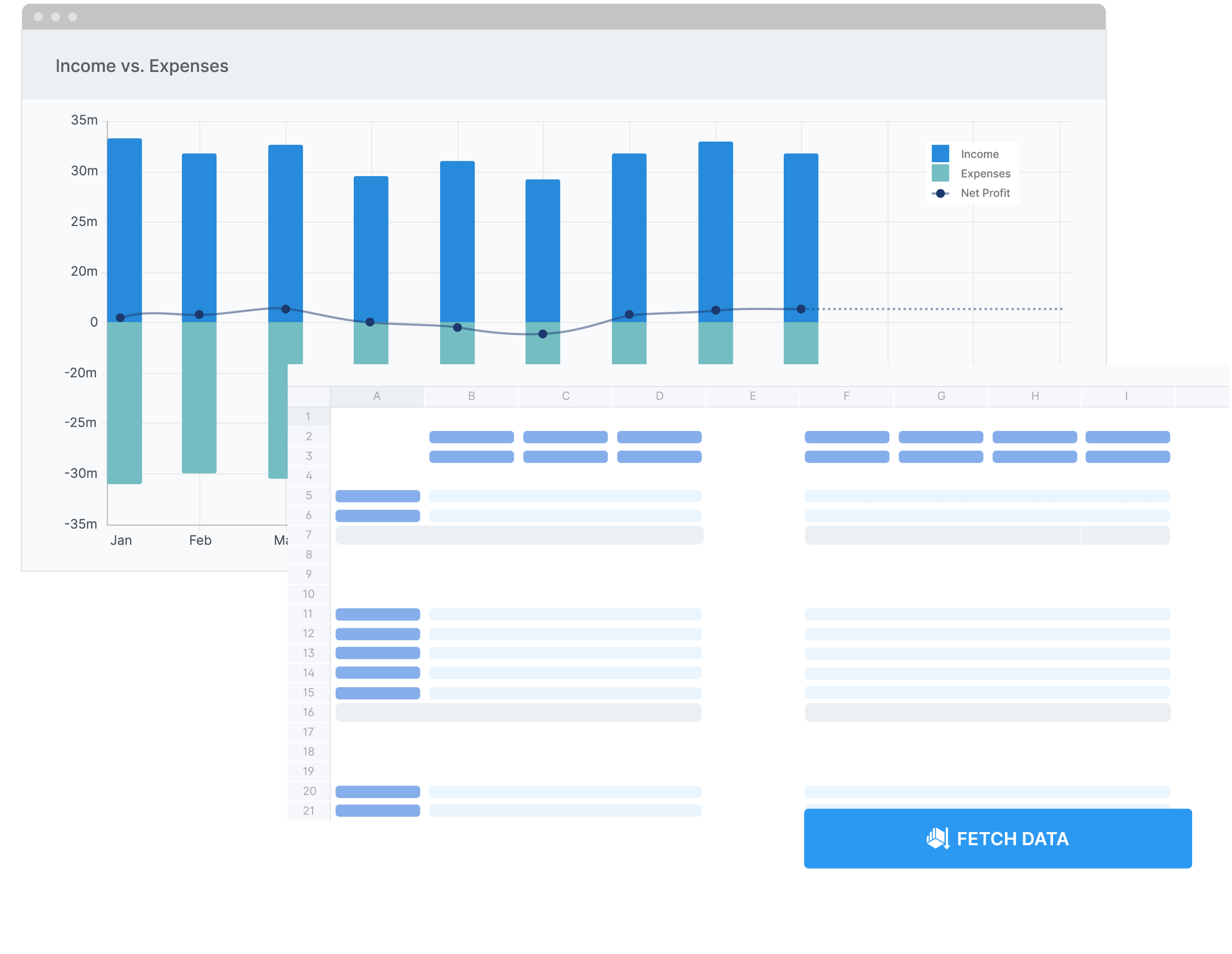Screen dimensions: 1232x954
Task: Click the cube icon on FETCH DATA
Action: (937, 838)
